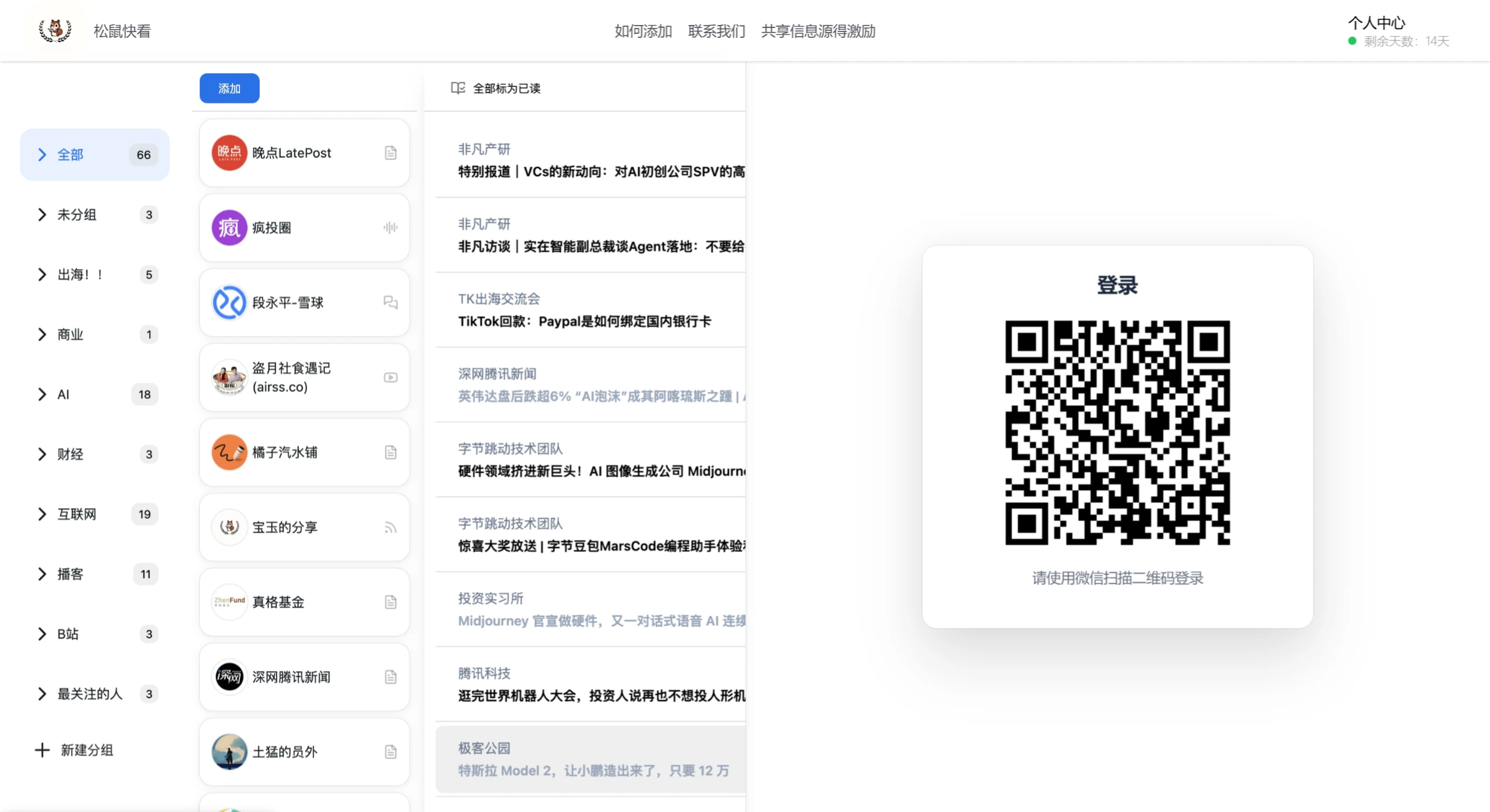Screen dimensions: 1490x812
Task: Click the chat bubbles icon on 段永平-雪球 card
Action: pyautogui.click(x=391, y=302)
